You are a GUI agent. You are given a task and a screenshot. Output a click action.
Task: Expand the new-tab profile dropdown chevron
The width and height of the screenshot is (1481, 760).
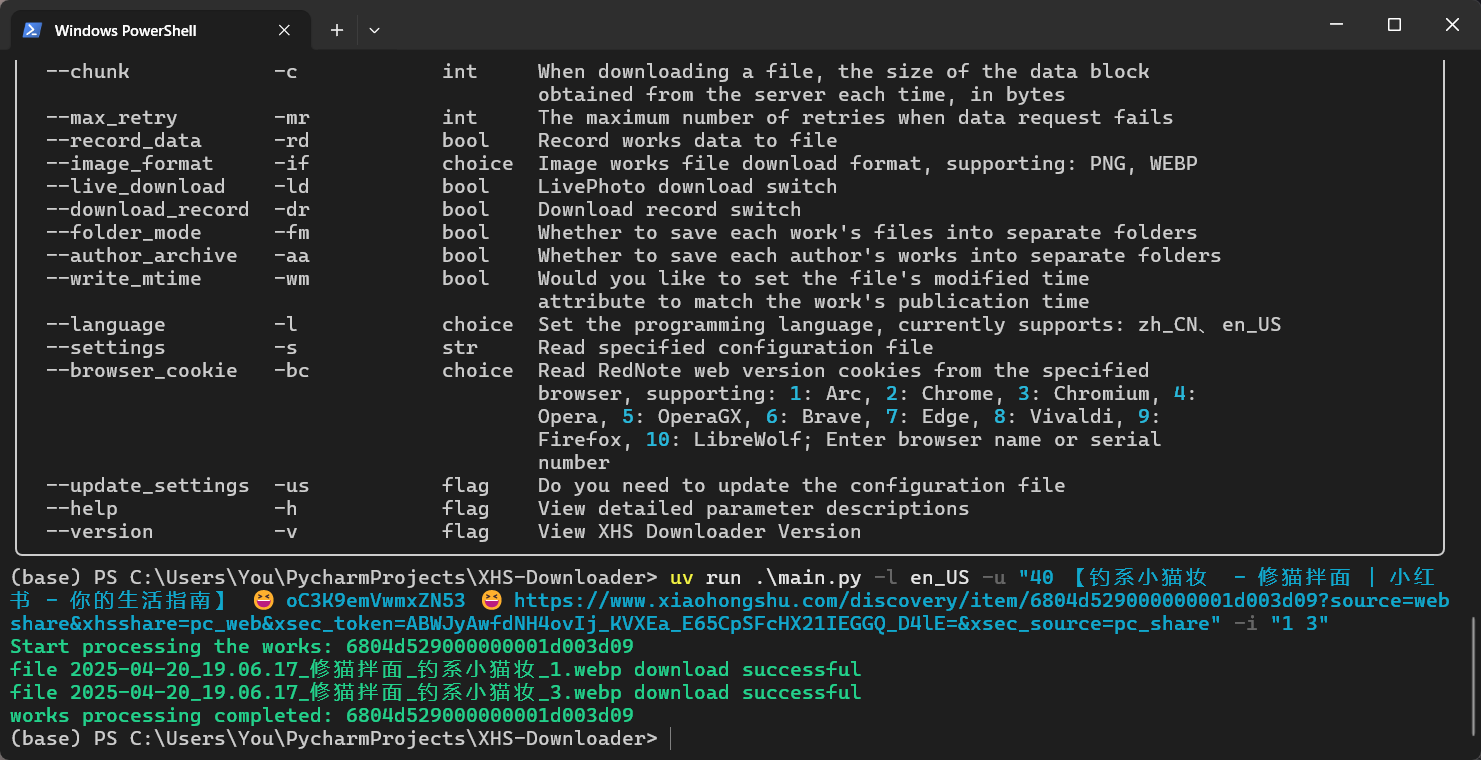(374, 30)
